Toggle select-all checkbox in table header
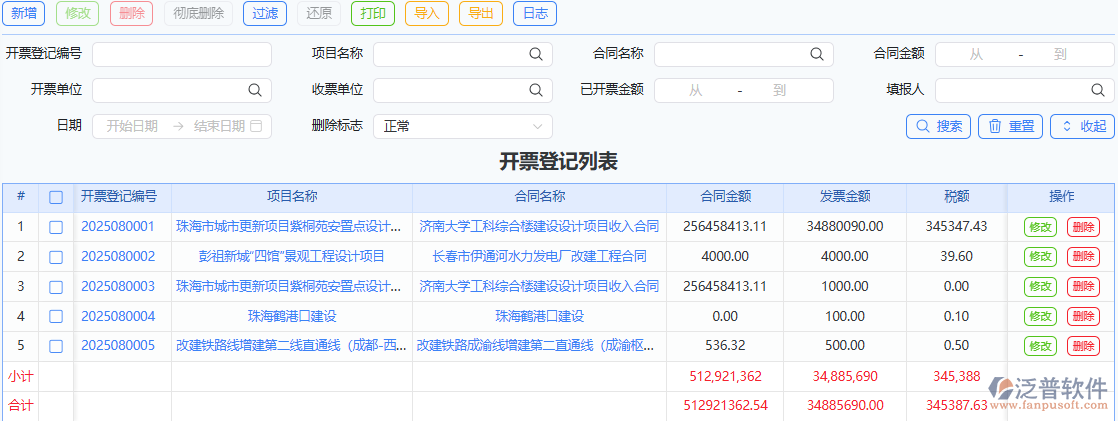Screen dimensions: 1118x421 point(56,198)
